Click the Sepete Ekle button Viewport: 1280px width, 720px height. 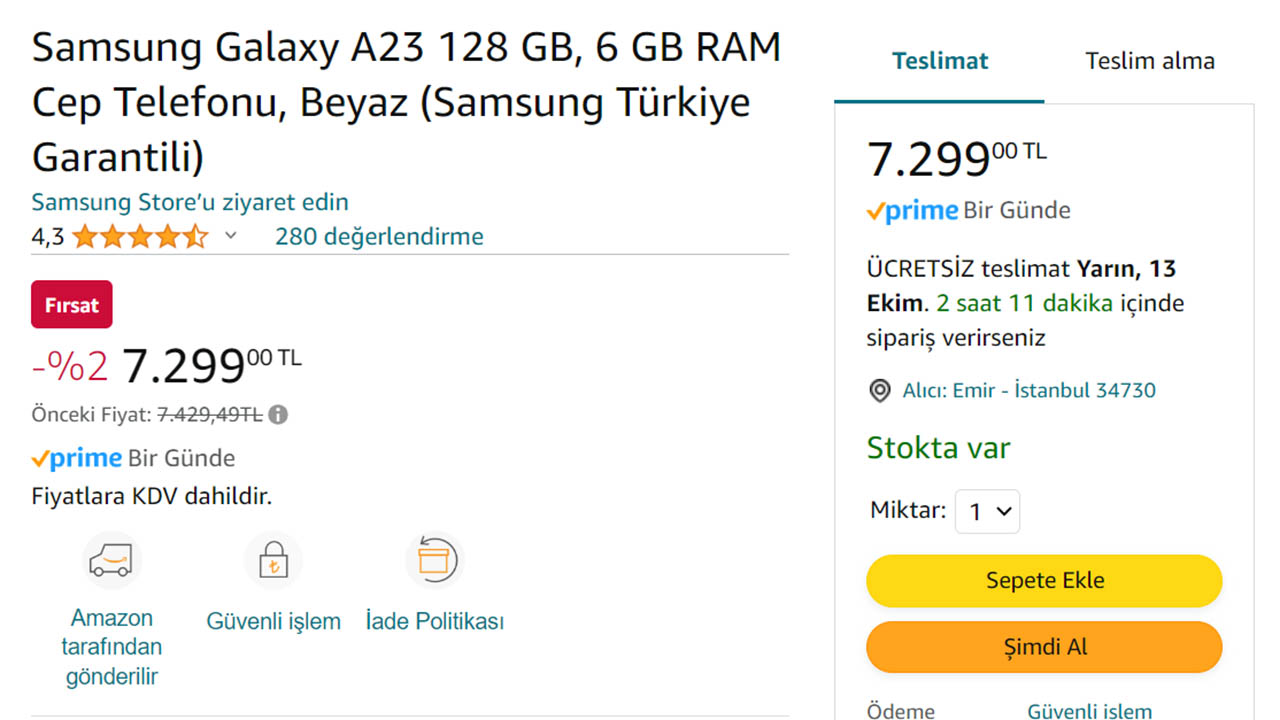[x=1043, y=580]
